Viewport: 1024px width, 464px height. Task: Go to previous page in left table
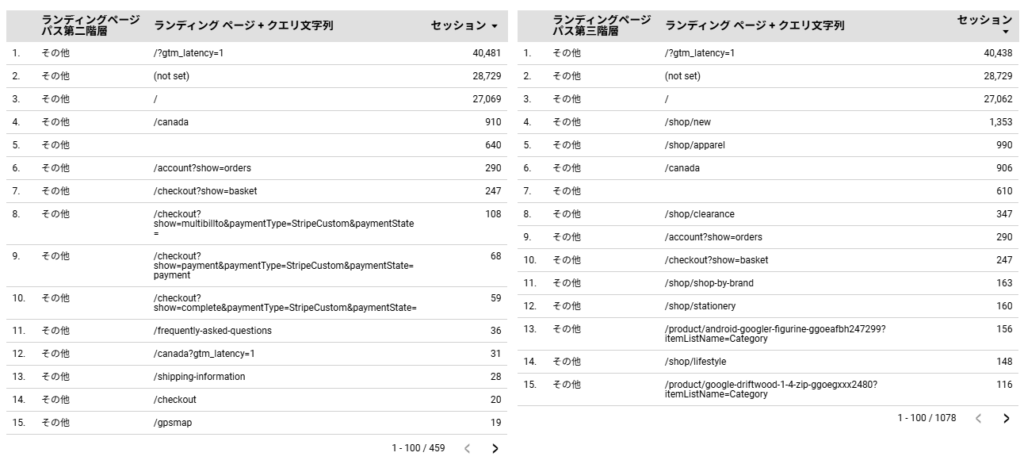(466, 448)
